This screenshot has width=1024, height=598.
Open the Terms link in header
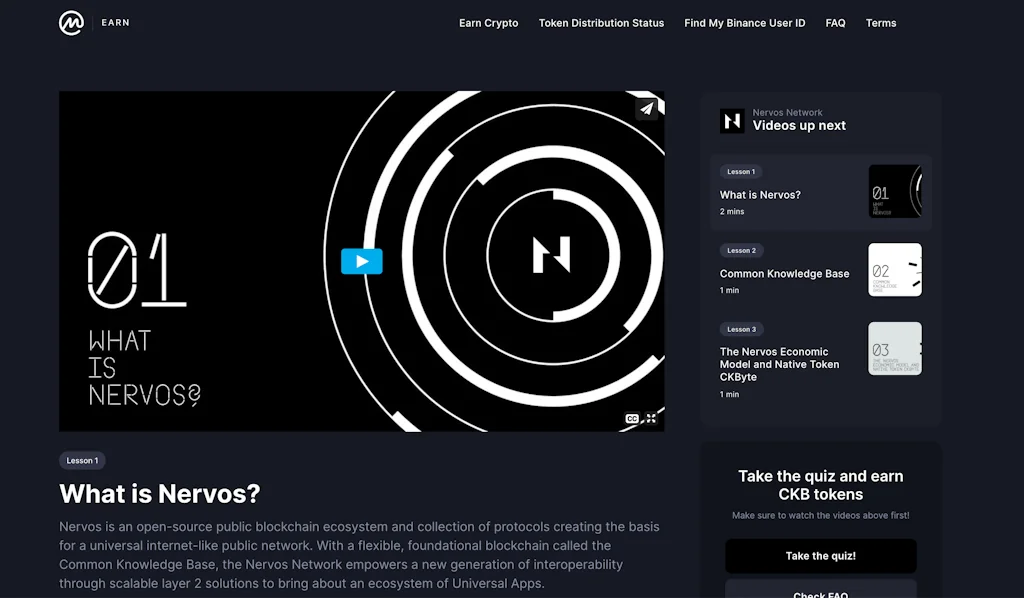tap(881, 23)
